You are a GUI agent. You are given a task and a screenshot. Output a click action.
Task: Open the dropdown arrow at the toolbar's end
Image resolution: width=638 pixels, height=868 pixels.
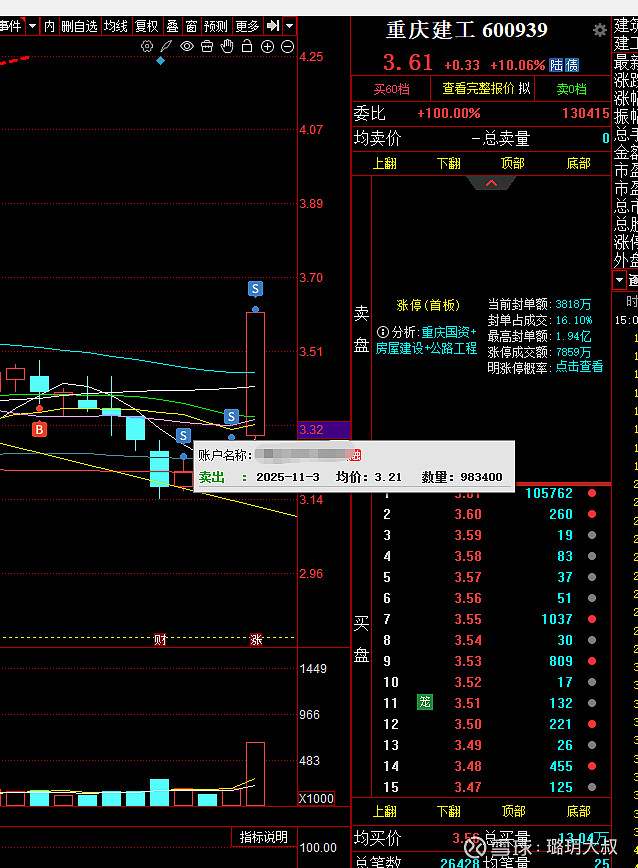click(x=289, y=26)
